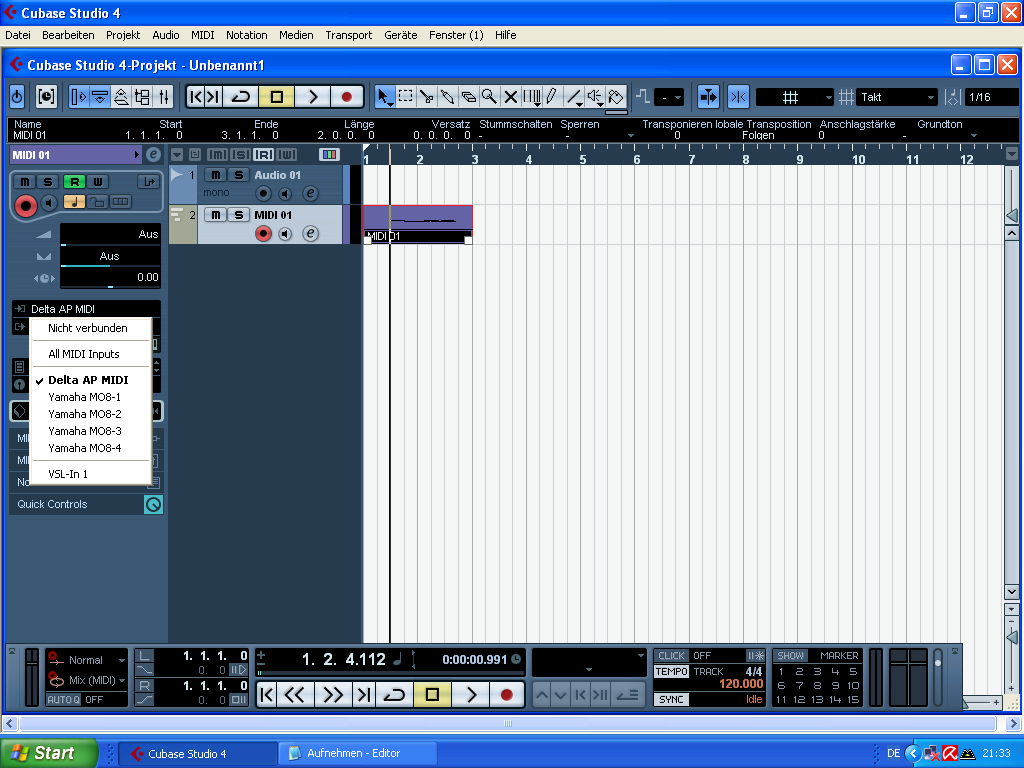Toggle Autoscroll button in toolbar

(x=708, y=97)
